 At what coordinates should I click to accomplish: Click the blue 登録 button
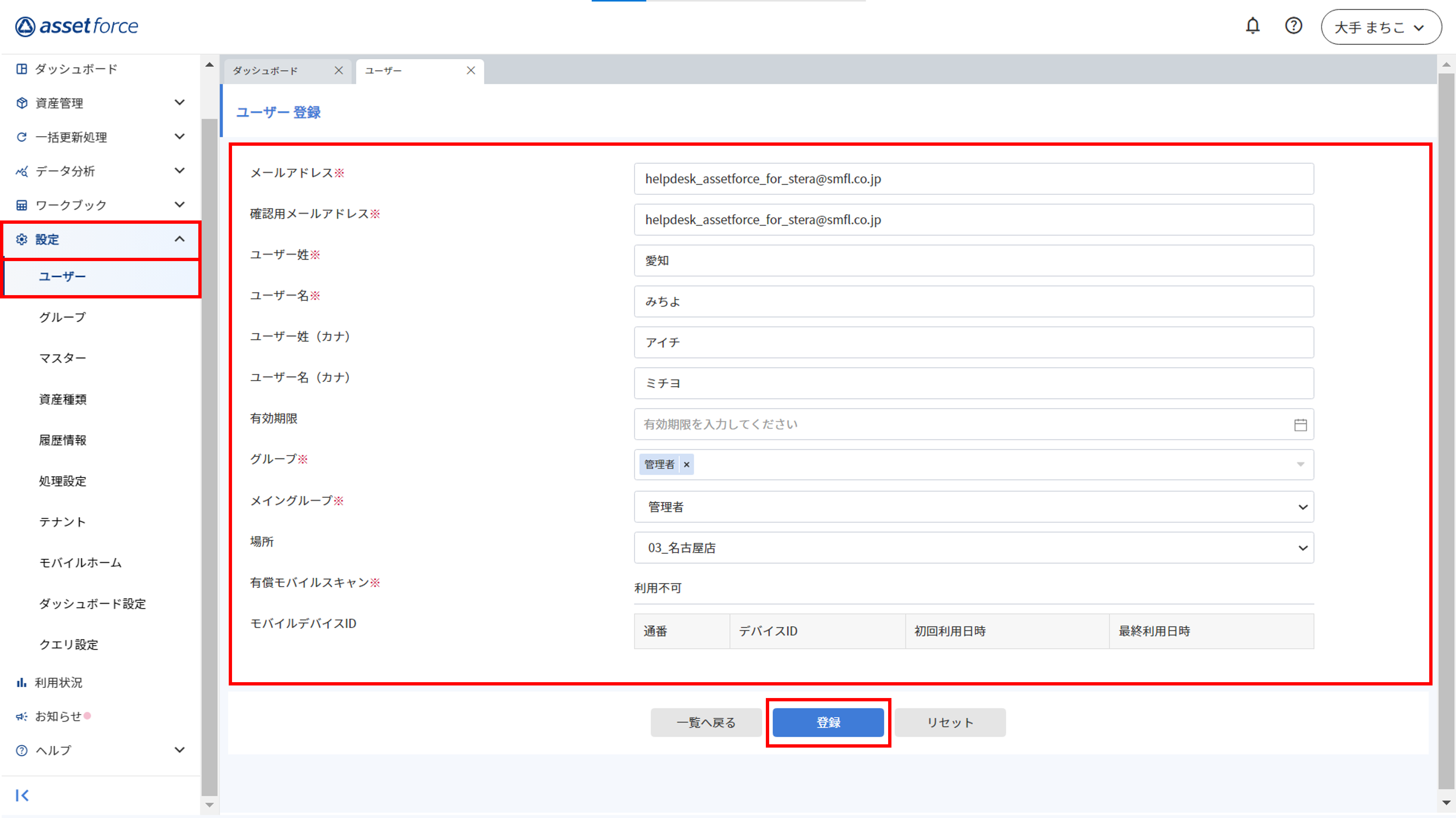point(828,722)
